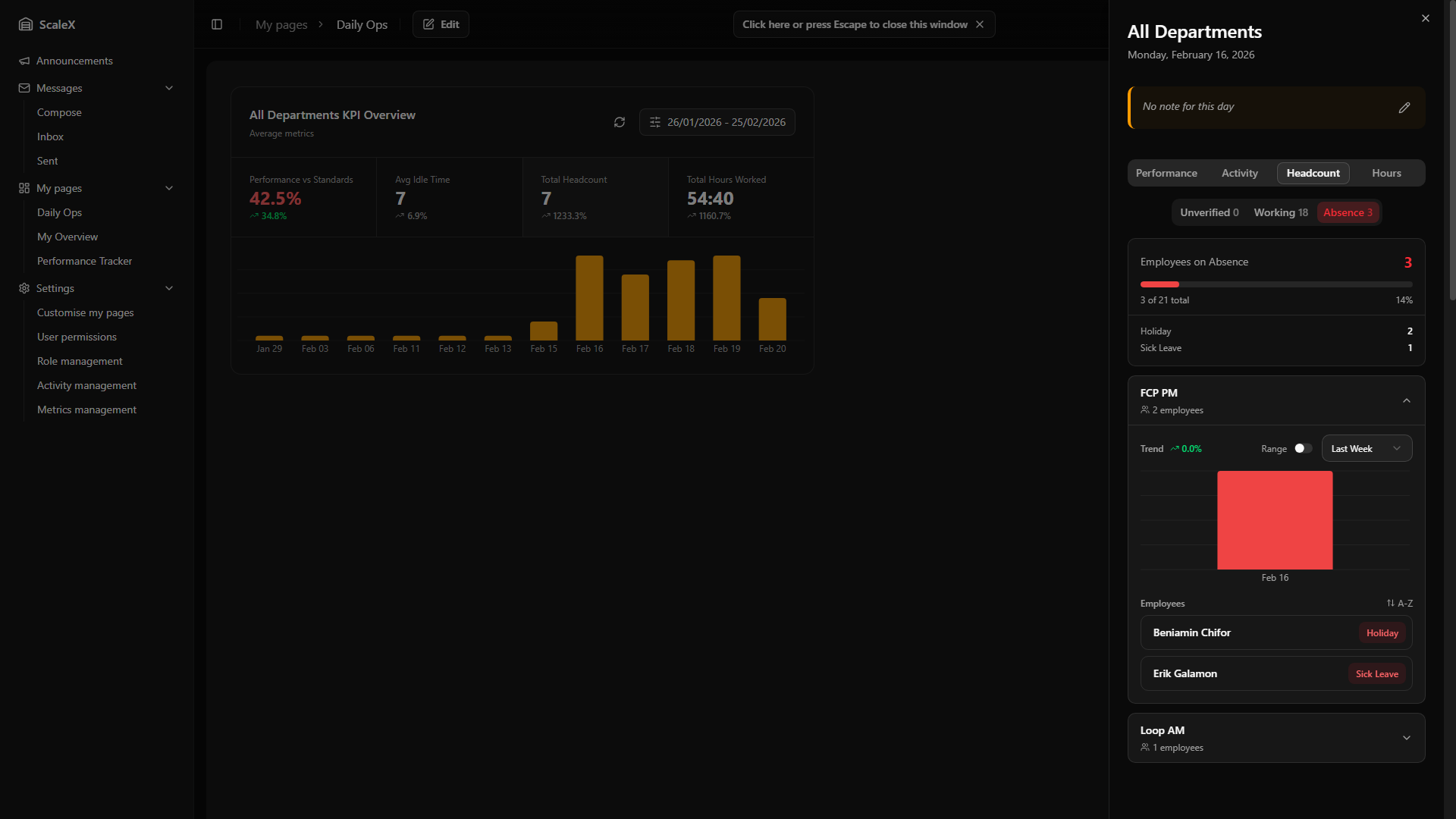Toggle the Range switch
1456x819 pixels.
[1303, 448]
